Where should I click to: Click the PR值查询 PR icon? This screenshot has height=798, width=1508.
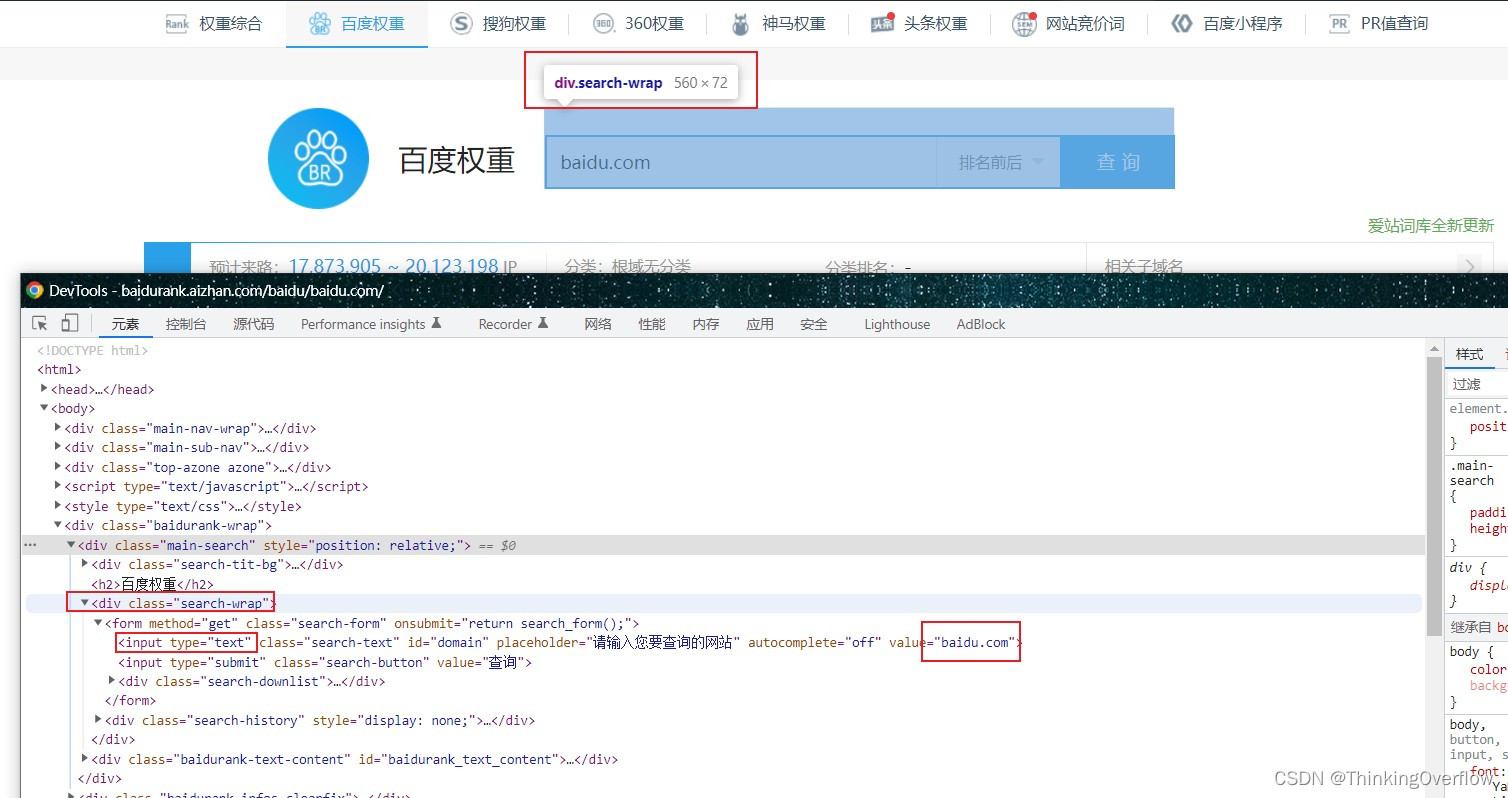(1340, 24)
